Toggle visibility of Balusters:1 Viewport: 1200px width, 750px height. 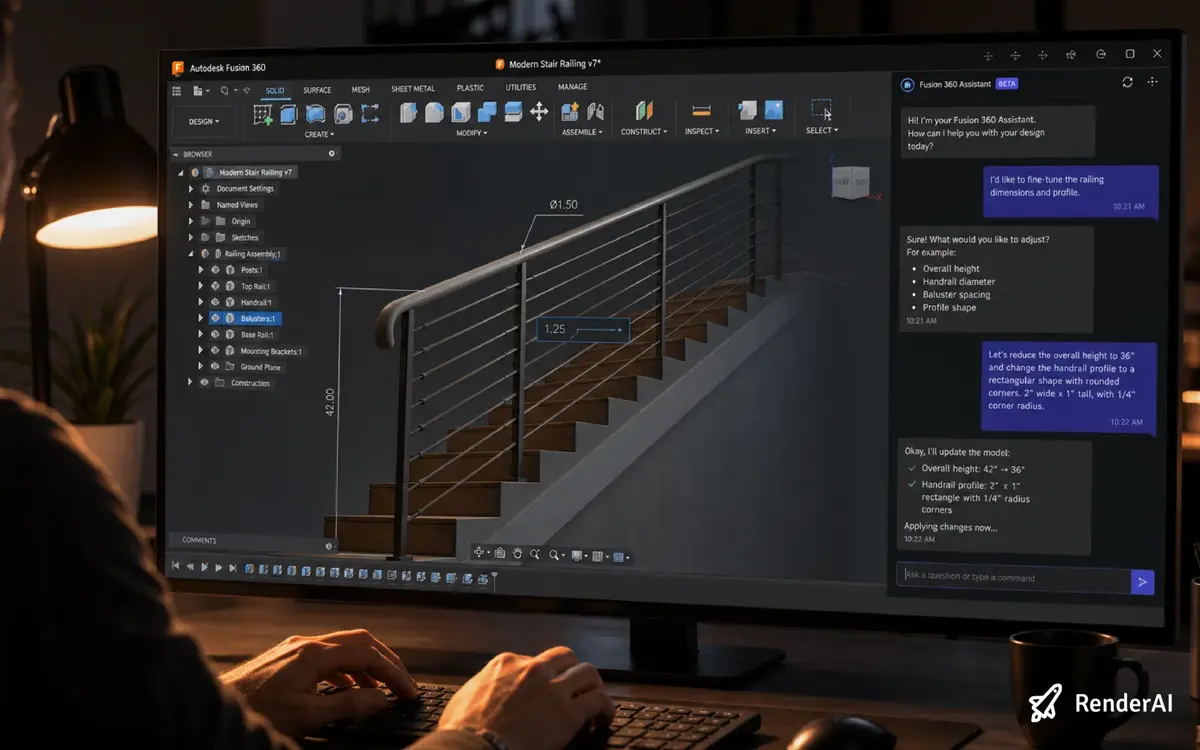click(x=214, y=318)
